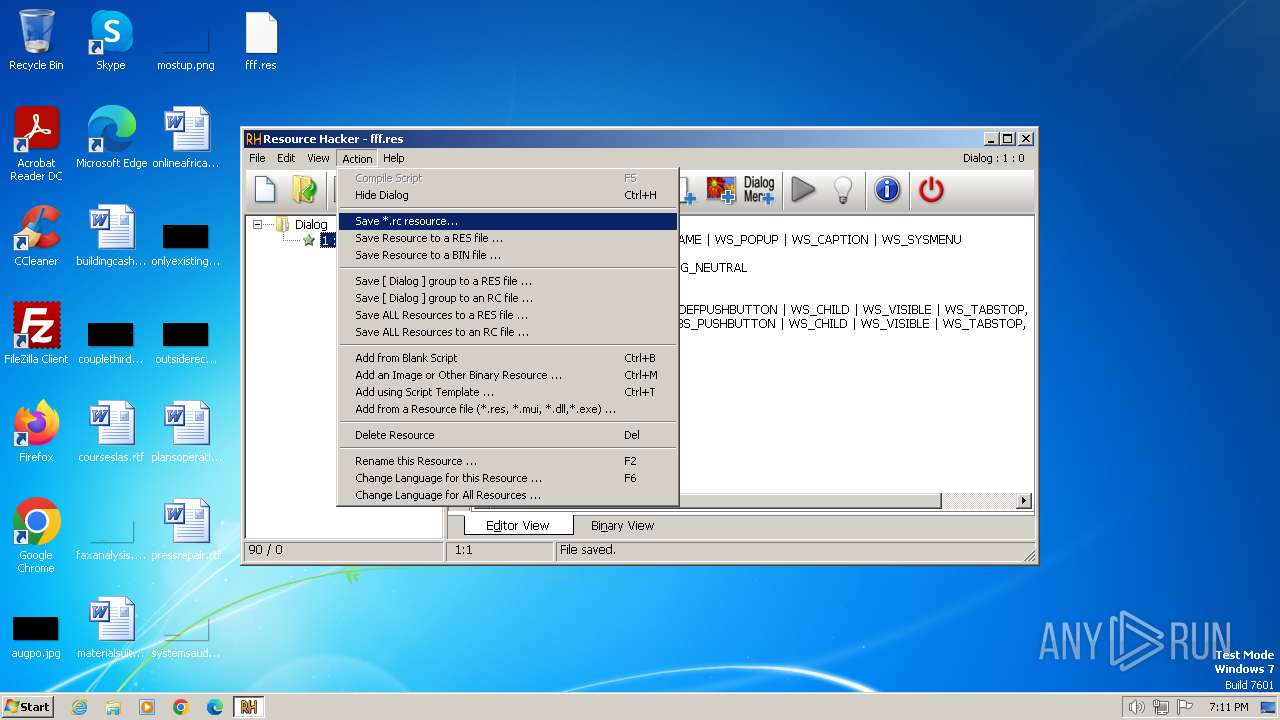Viewport: 1280px width, 720px height.
Task: Open Firefox desktop shortcut
Action: point(36,433)
